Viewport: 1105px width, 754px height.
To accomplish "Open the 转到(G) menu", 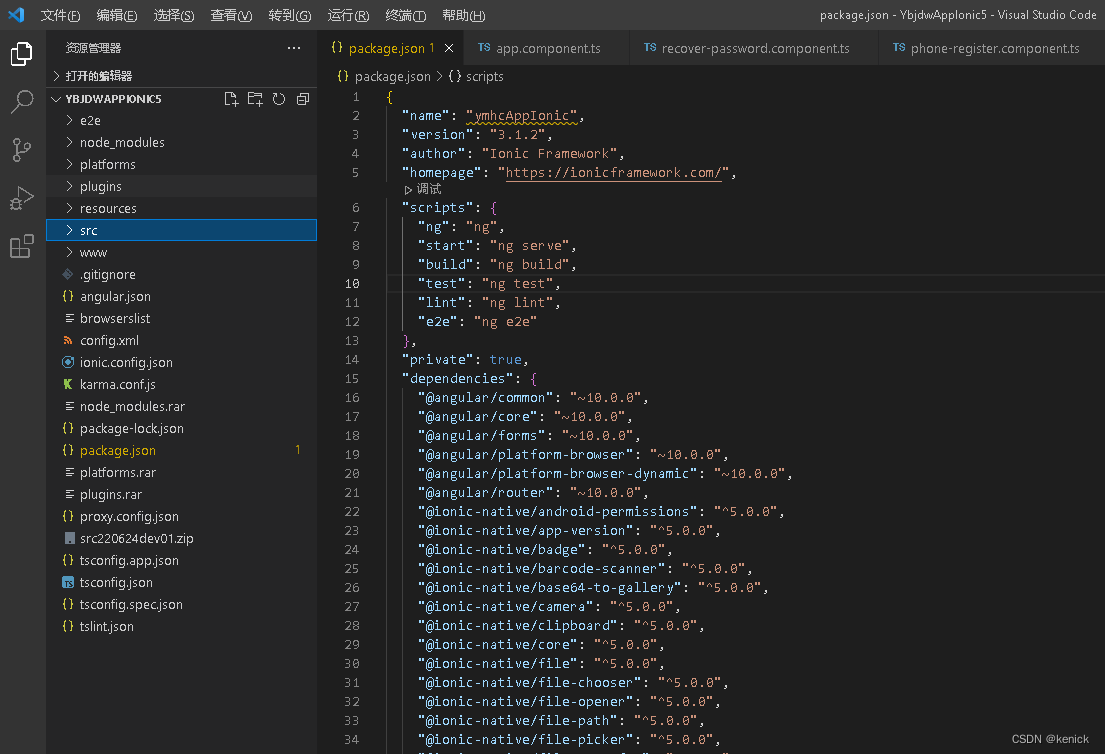I will (290, 15).
